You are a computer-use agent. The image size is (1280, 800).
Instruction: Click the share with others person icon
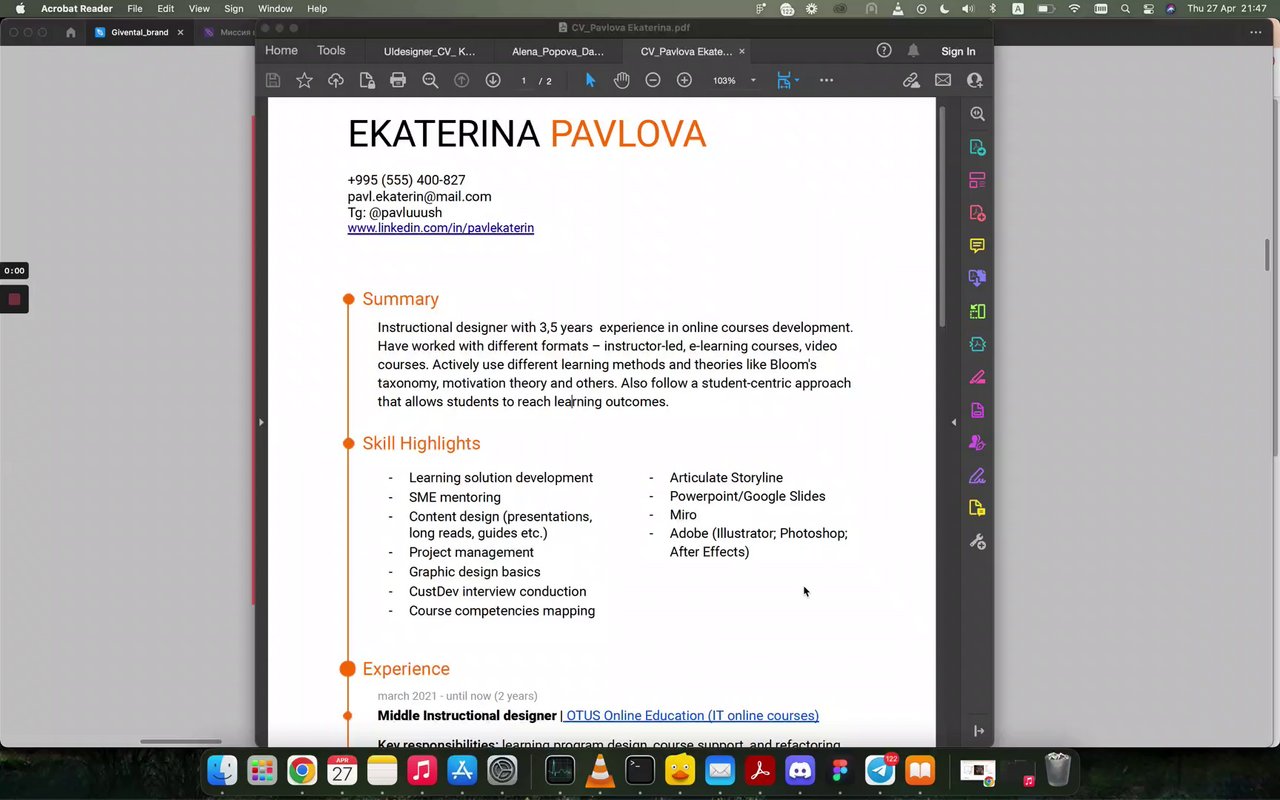(974, 80)
